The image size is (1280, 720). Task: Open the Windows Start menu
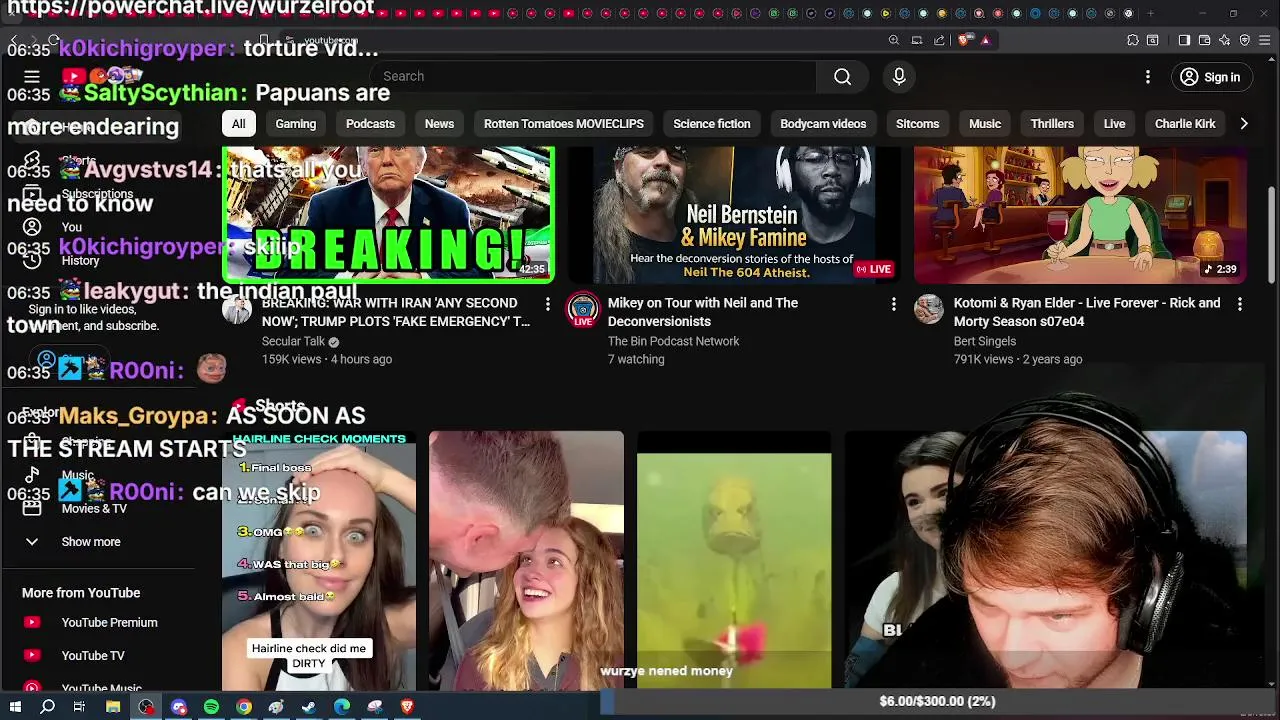coord(15,707)
